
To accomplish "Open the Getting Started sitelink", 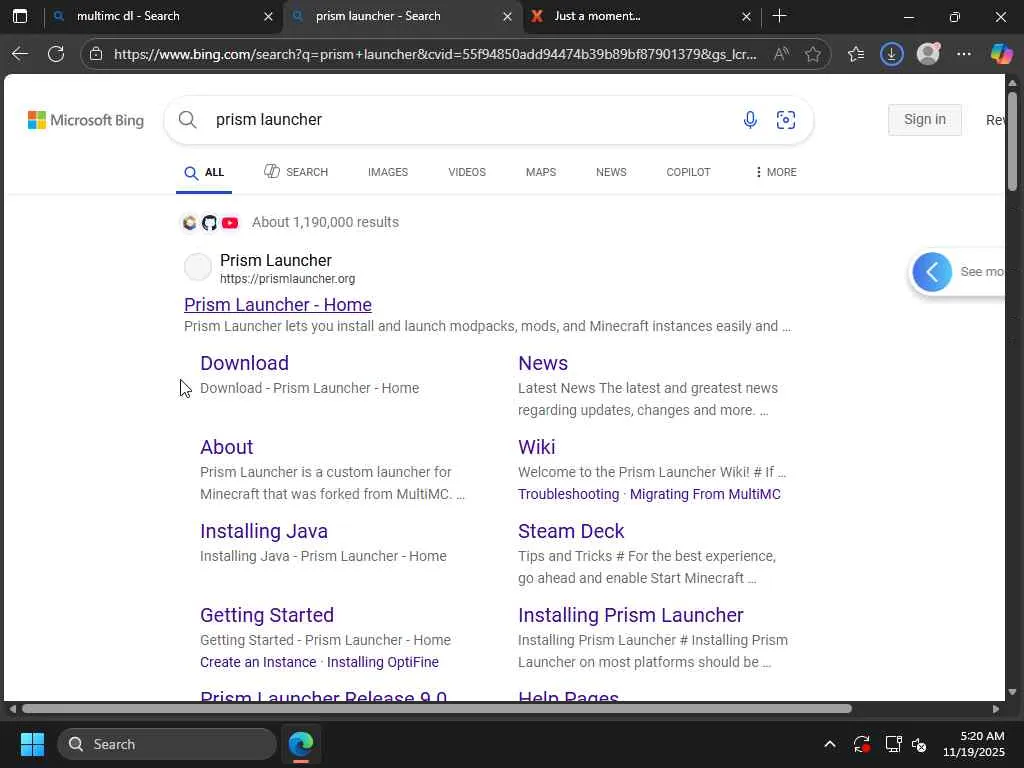I will pos(266,615).
